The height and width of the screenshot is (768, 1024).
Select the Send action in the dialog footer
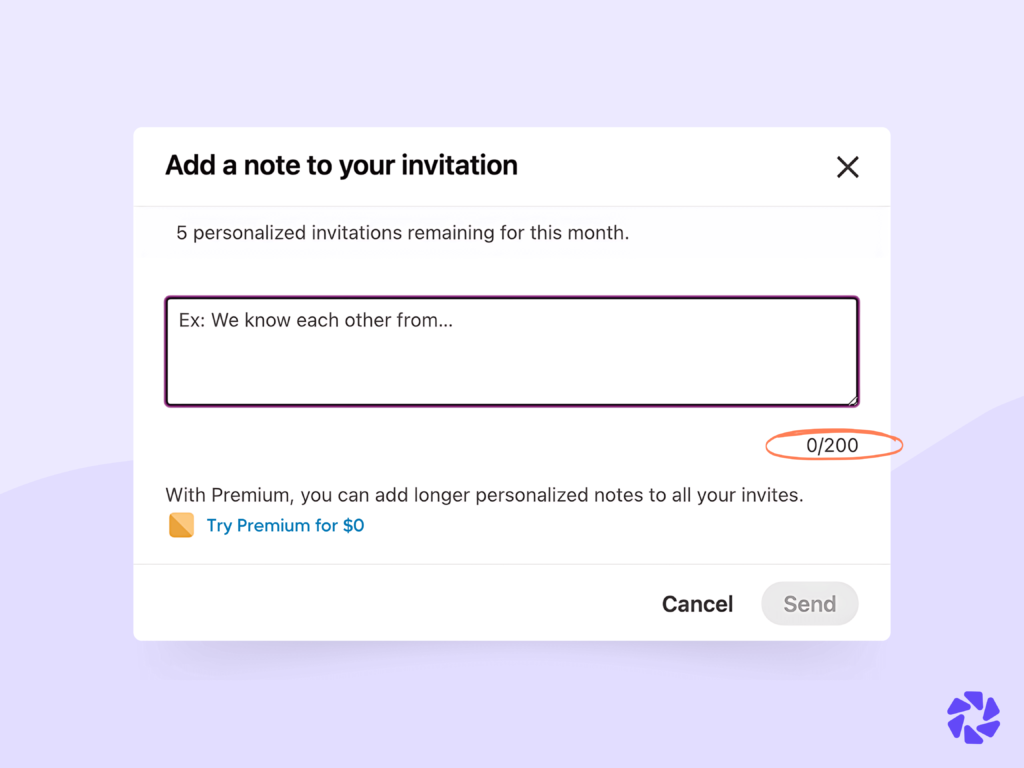pyautogui.click(x=809, y=603)
